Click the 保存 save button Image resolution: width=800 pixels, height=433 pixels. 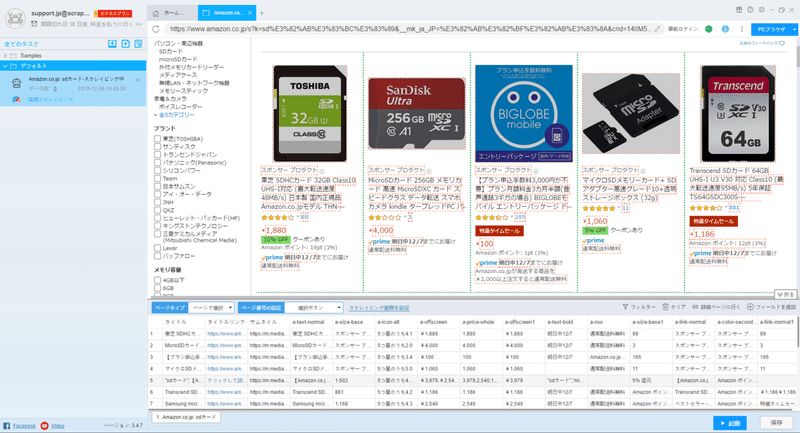point(777,423)
